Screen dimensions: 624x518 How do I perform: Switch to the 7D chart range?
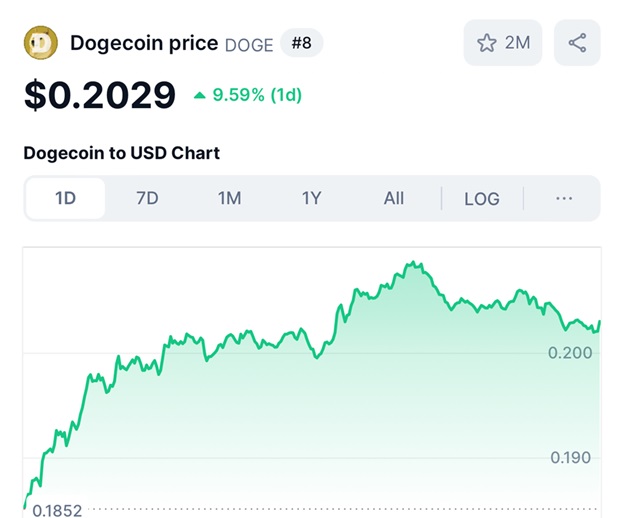(147, 198)
